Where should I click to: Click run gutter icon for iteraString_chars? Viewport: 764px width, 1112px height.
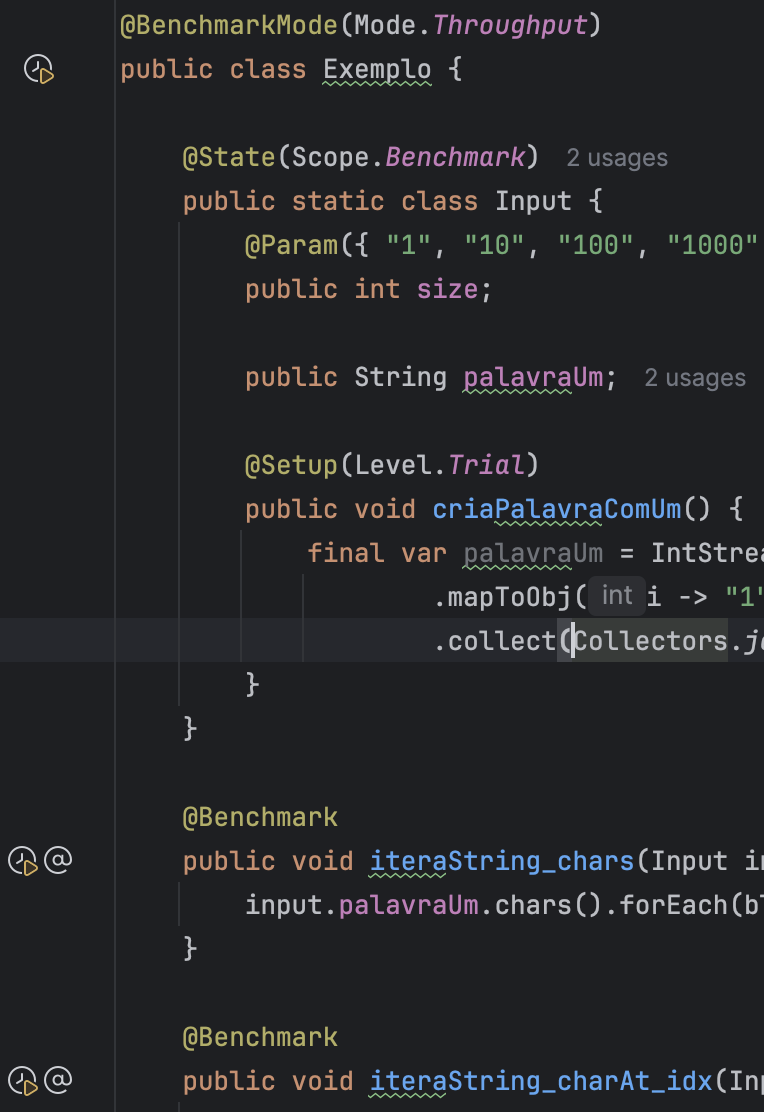[x=23, y=860]
